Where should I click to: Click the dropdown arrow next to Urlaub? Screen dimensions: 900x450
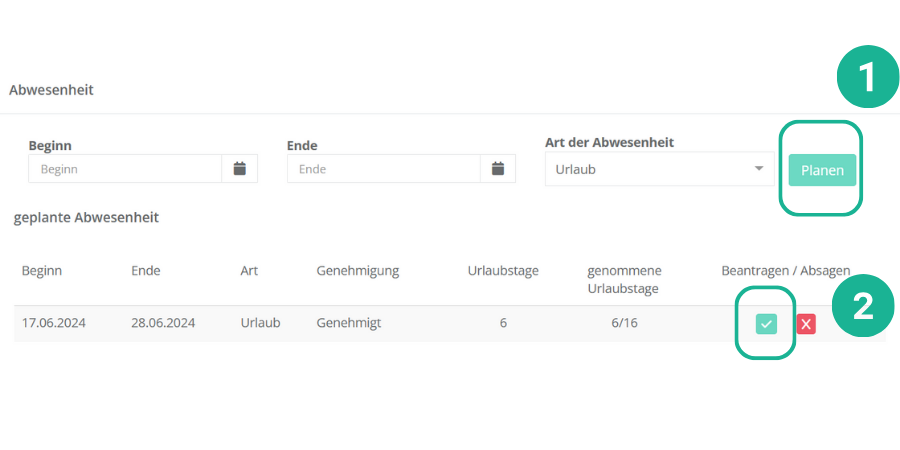tap(759, 169)
